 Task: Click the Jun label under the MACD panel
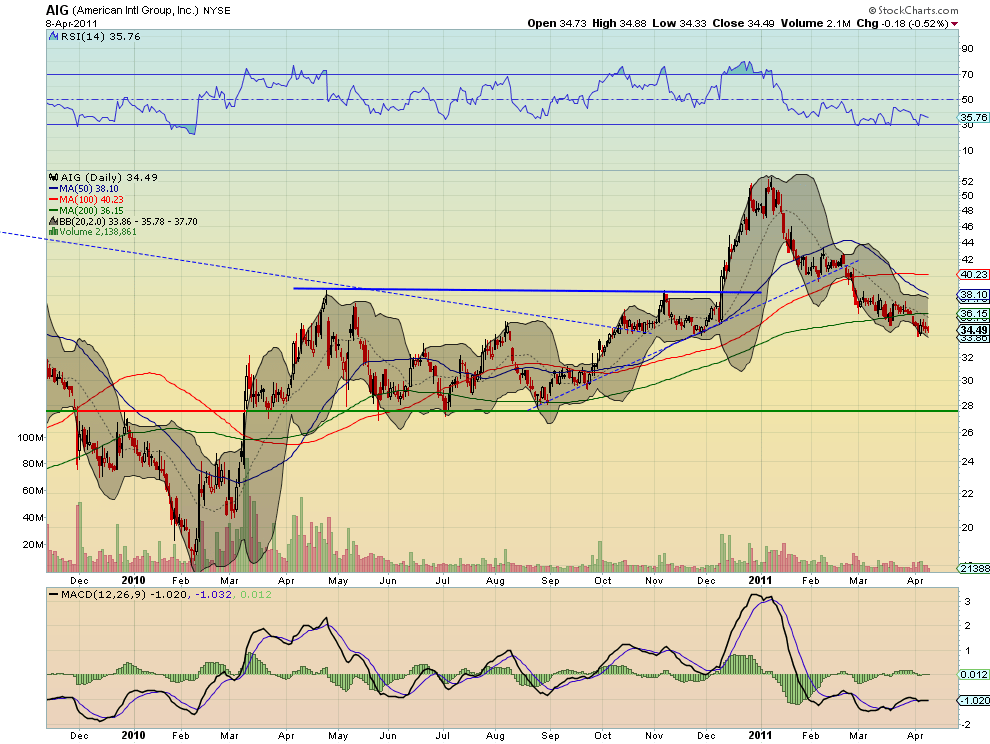pos(388,735)
